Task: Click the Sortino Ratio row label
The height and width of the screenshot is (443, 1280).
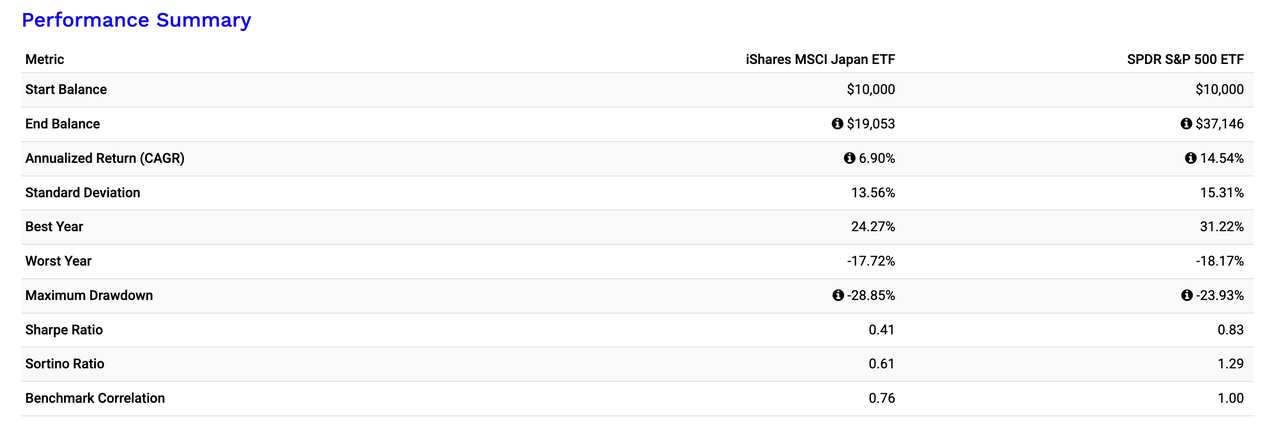Action: [x=65, y=364]
